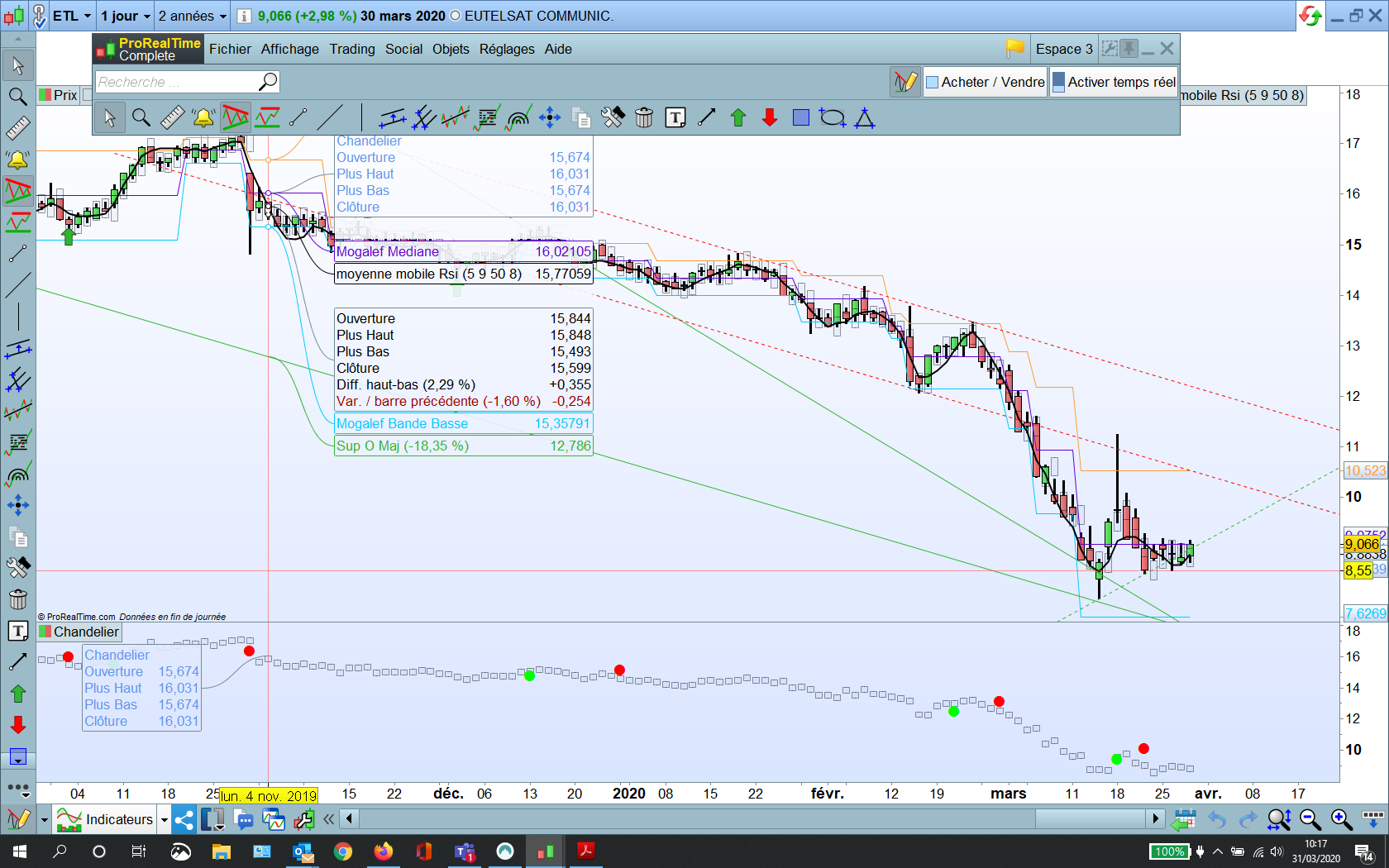
Task: Add a text box with T tool
Action: click(x=675, y=118)
